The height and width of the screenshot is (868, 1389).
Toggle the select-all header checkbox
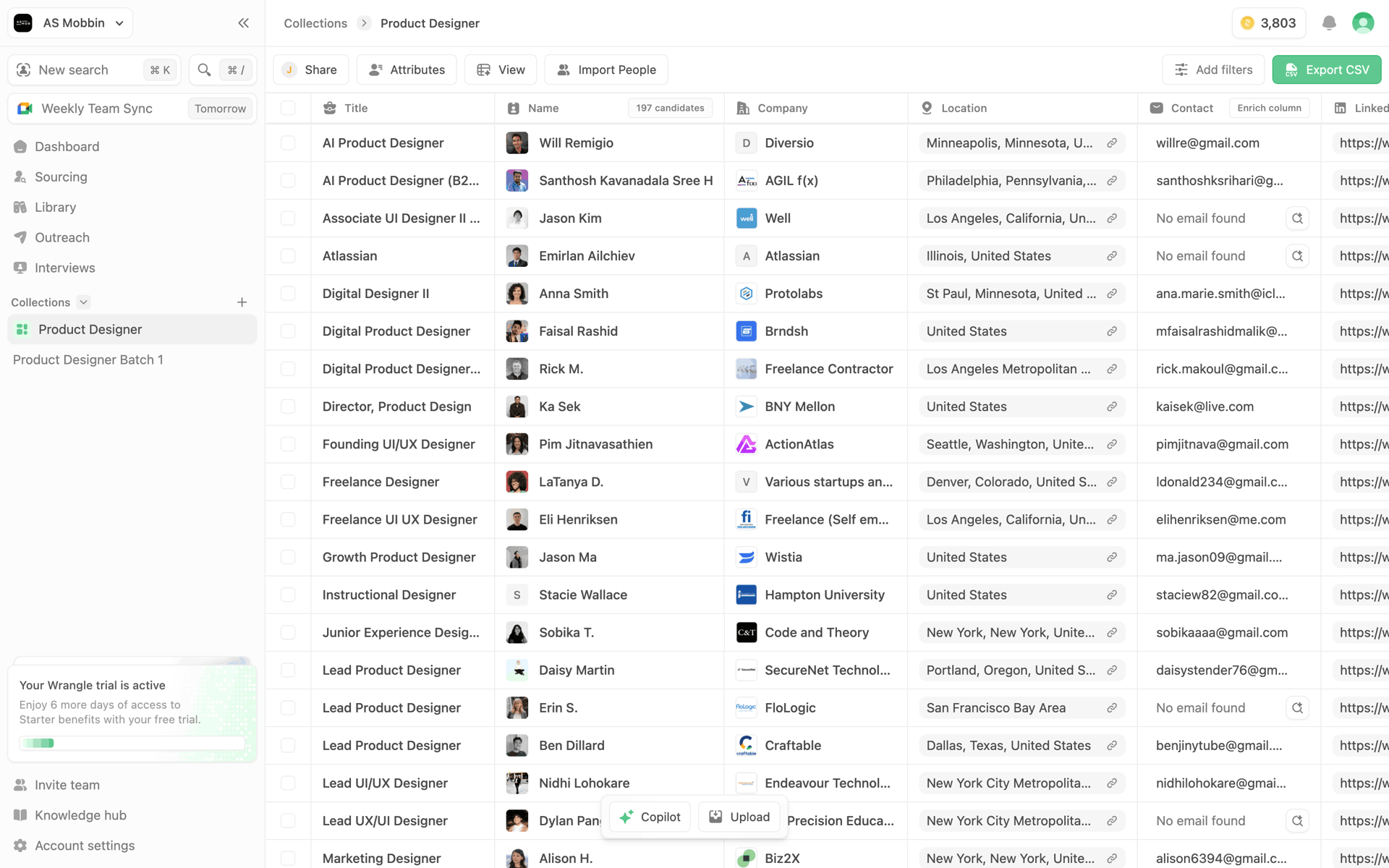click(x=288, y=108)
